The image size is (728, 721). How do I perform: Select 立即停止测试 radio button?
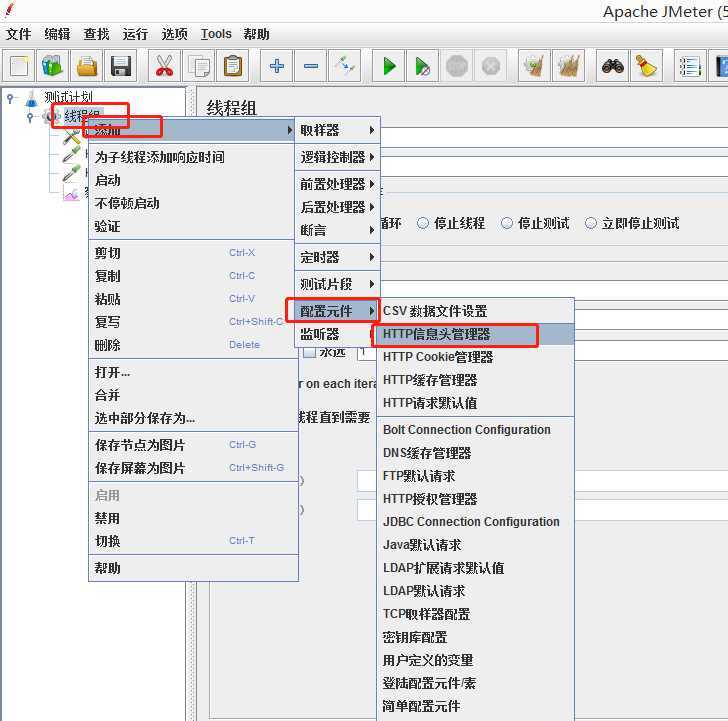pyautogui.click(x=591, y=223)
